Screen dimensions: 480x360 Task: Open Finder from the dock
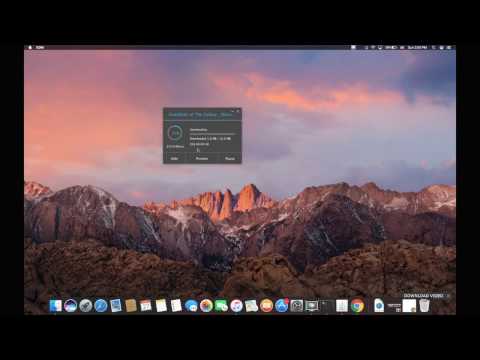55,306
